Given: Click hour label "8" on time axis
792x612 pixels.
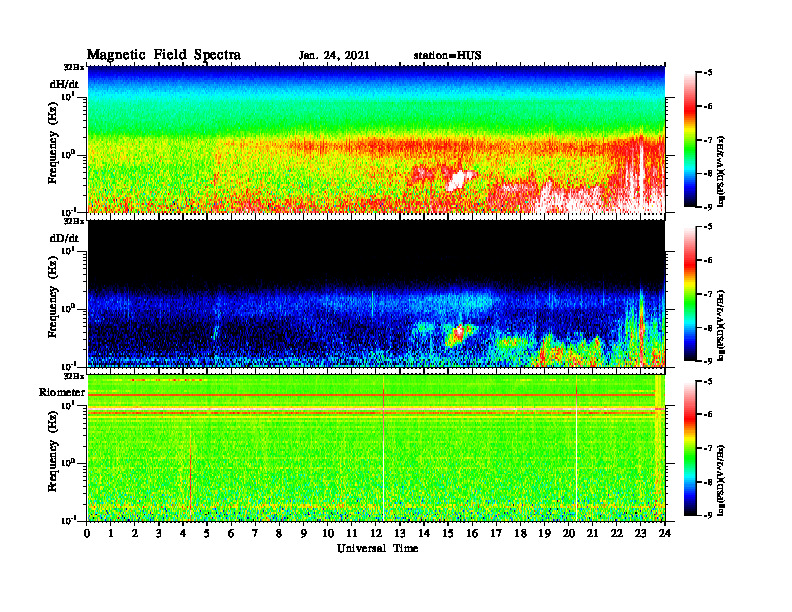Looking at the screenshot, I should [279, 533].
